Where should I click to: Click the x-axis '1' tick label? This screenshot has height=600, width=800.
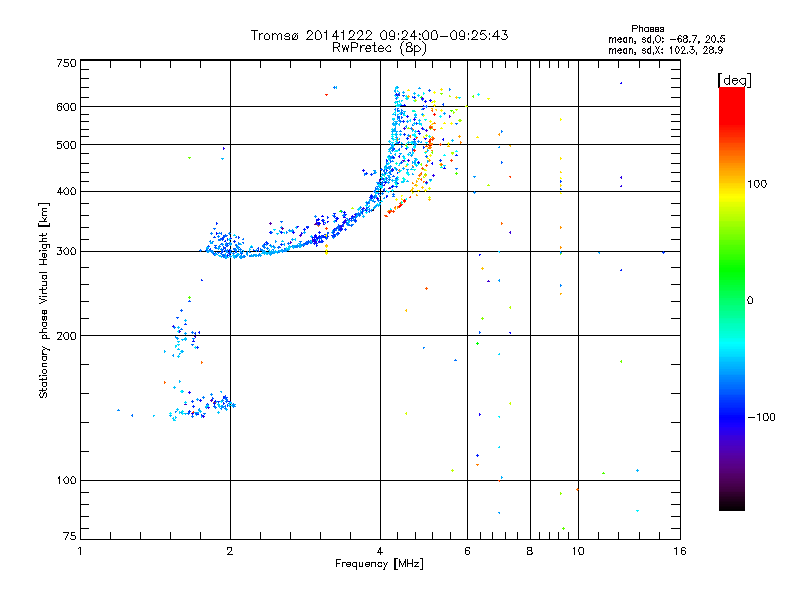80,551
